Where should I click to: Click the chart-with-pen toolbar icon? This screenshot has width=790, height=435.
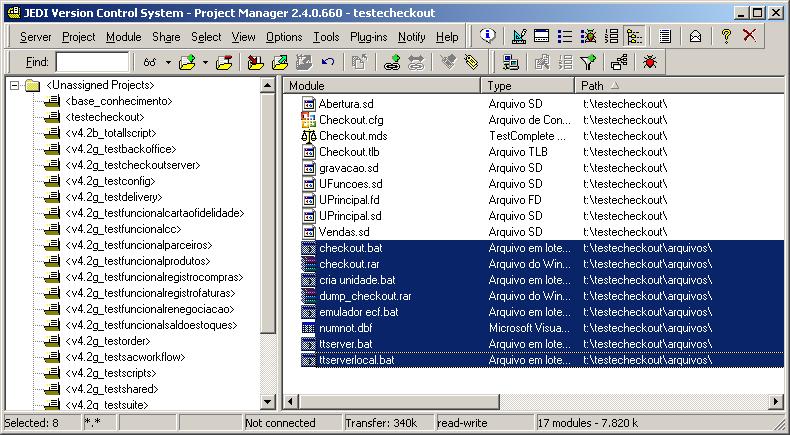[519, 36]
